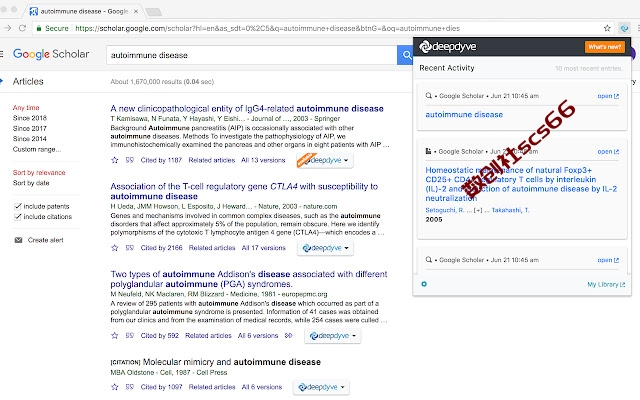
Task: Open the Homeostatic maintenance entry via open link
Action: click(x=608, y=152)
